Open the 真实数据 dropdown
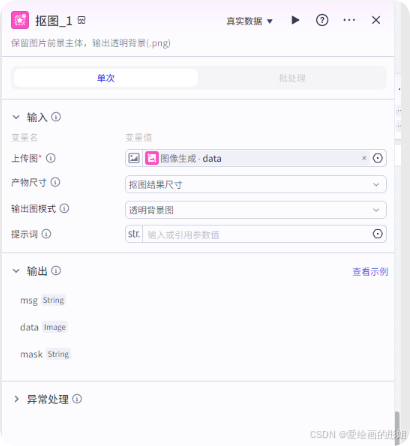Image resolution: width=410 pixels, height=446 pixels. pos(250,21)
